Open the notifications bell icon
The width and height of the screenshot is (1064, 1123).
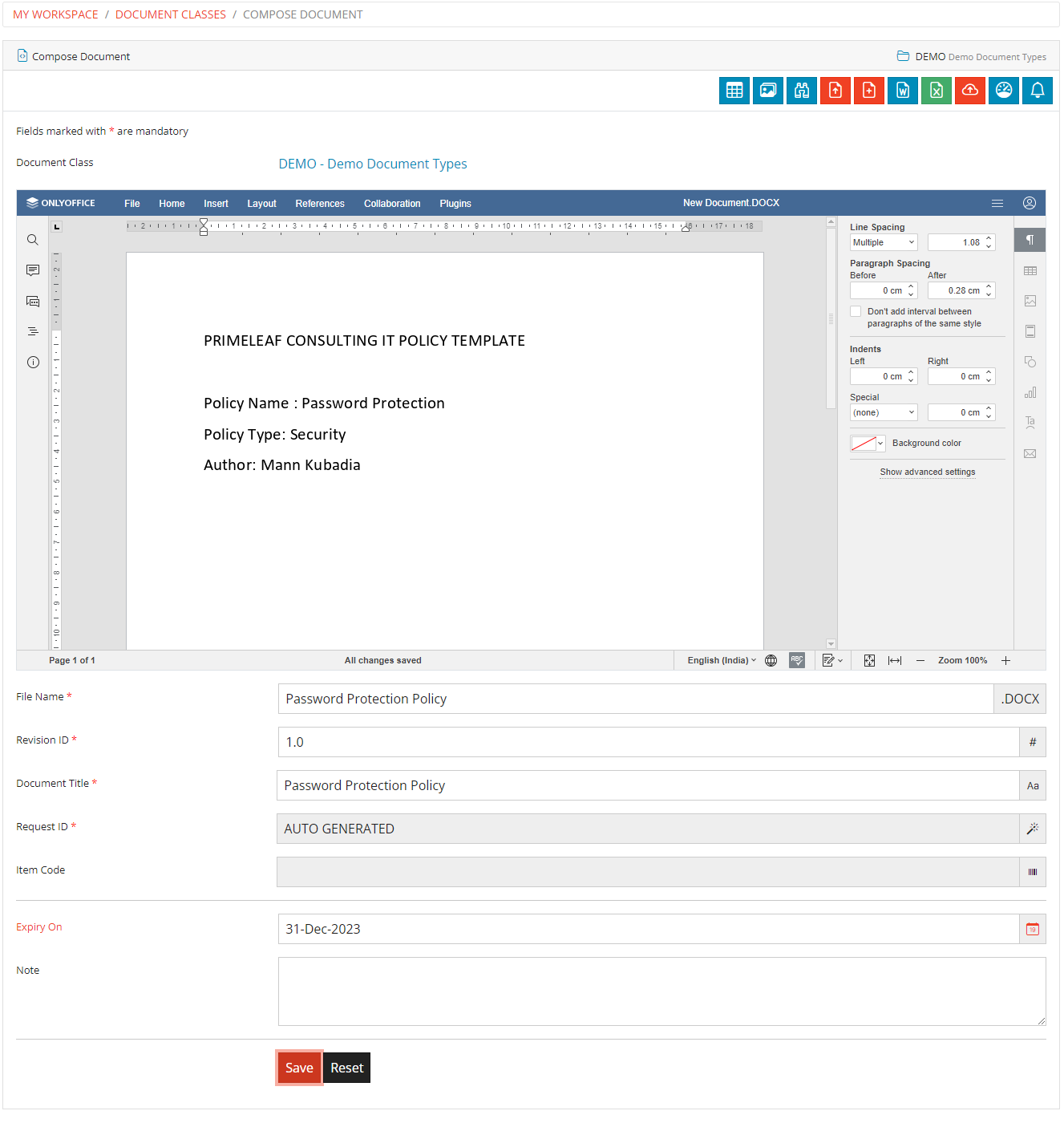point(1037,91)
